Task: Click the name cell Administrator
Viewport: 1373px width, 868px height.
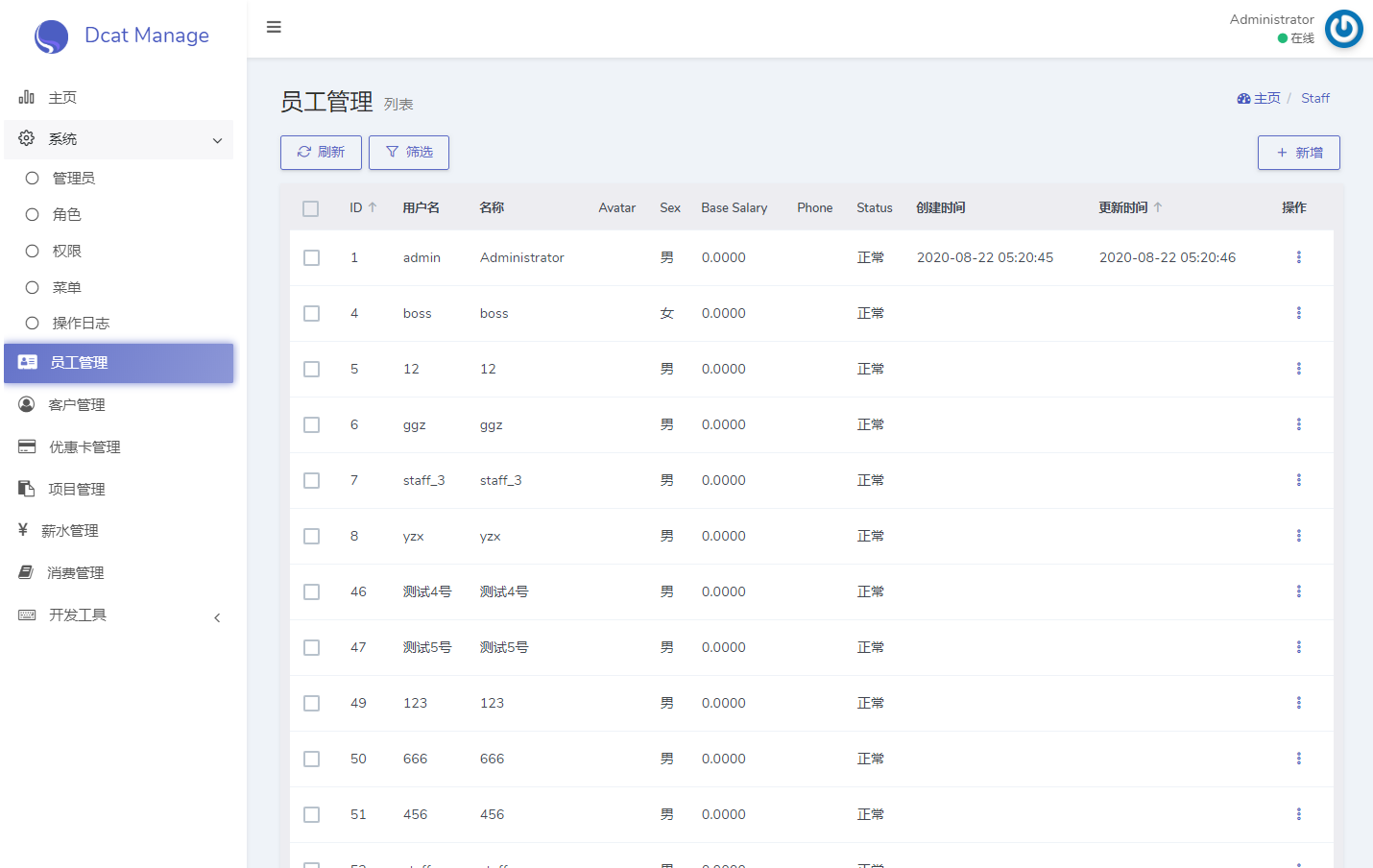Action: point(522,257)
